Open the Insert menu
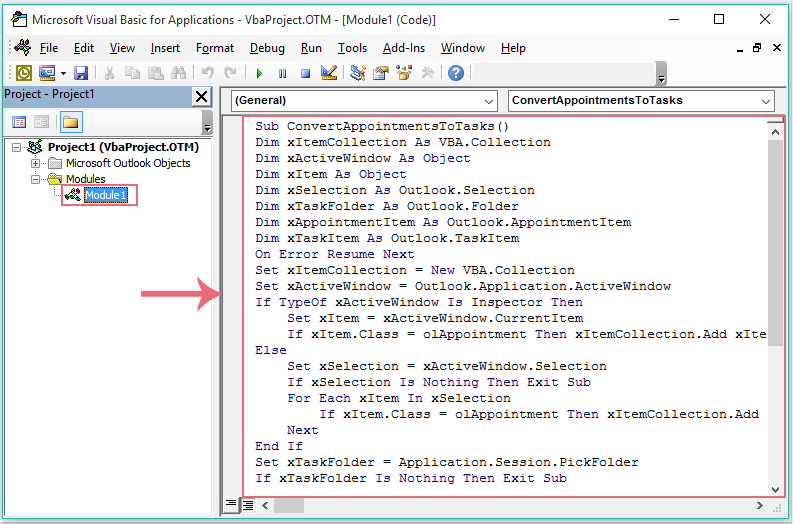The width and height of the screenshot is (793, 524). click(165, 48)
